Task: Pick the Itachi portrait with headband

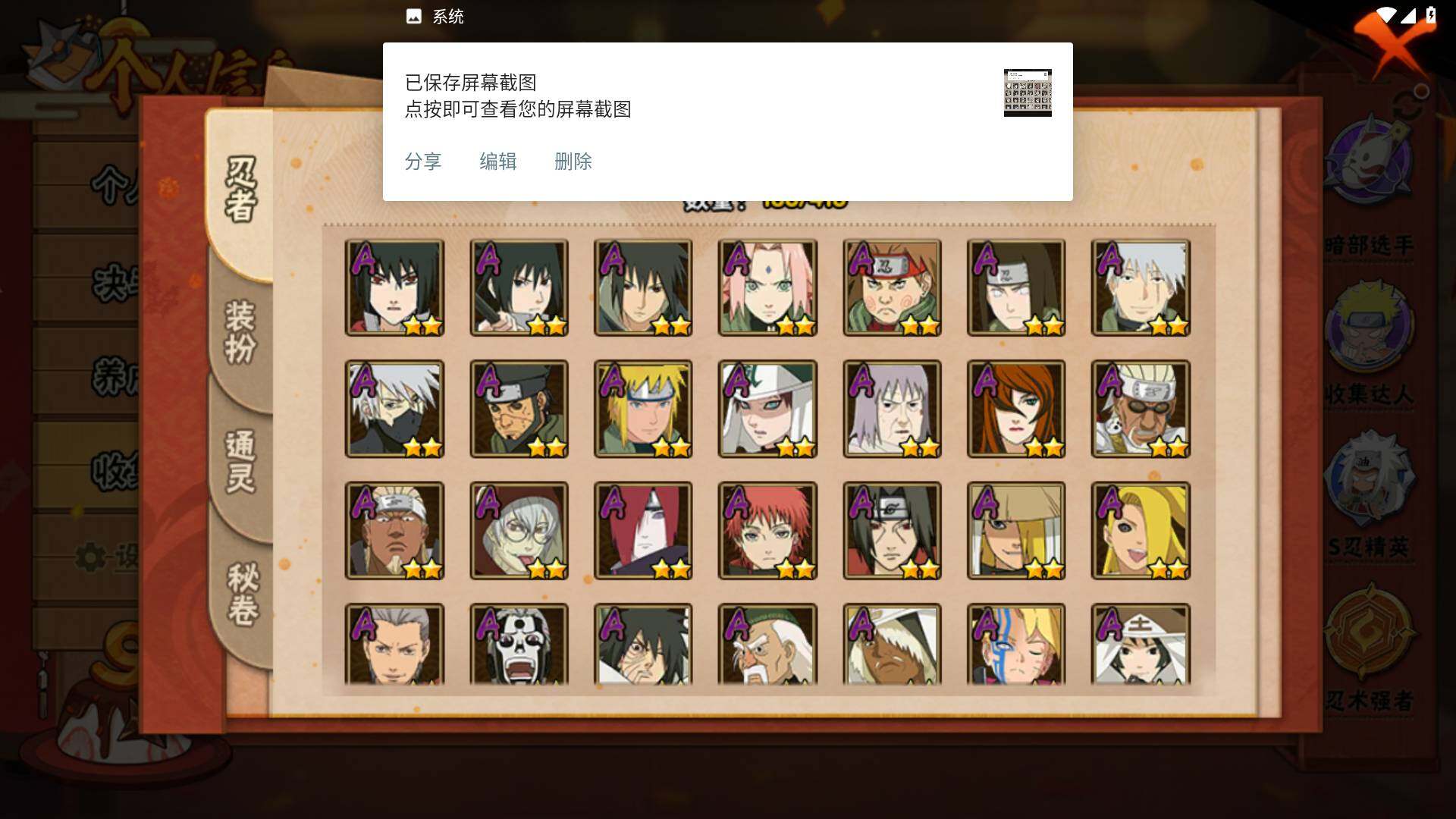Action: (892, 530)
